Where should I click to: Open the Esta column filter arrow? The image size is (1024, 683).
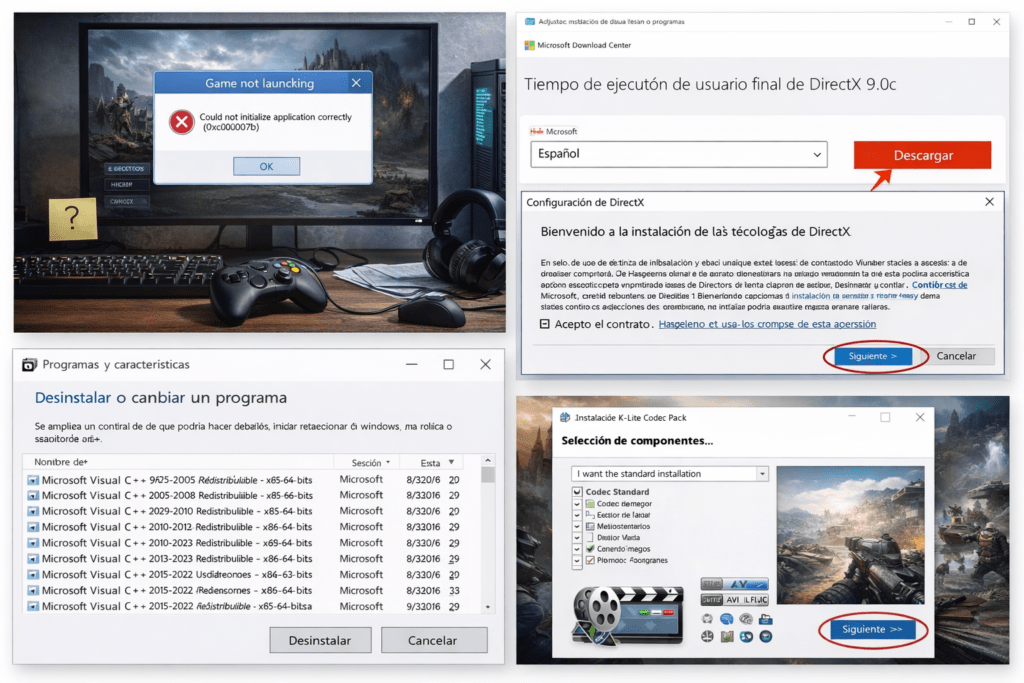tap(451, 462)
